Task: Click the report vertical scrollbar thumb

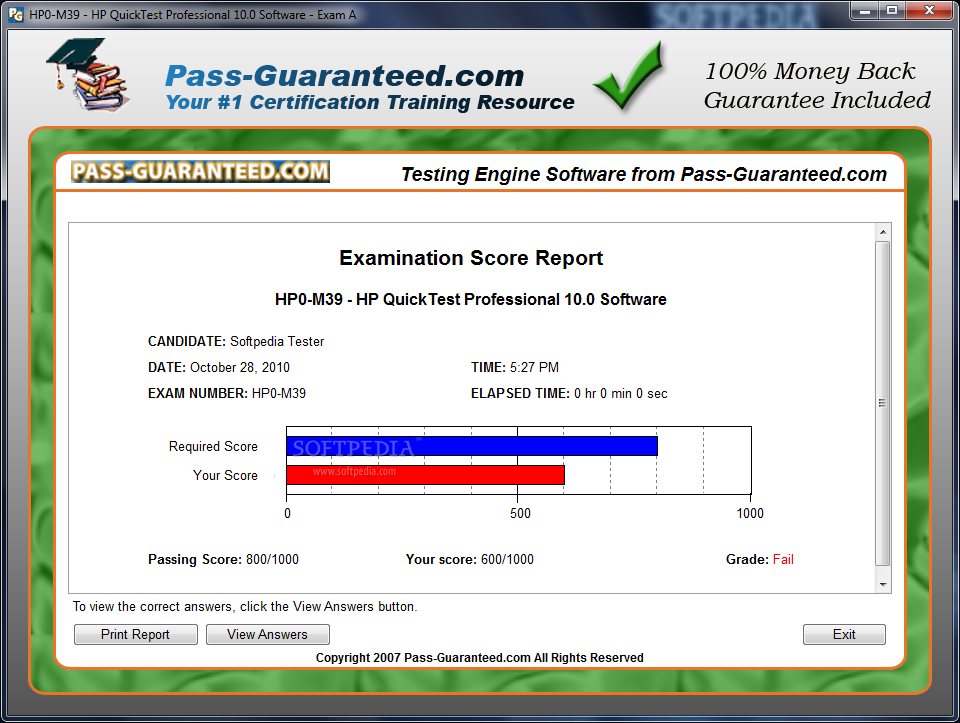Action: (x=883, y=403)
